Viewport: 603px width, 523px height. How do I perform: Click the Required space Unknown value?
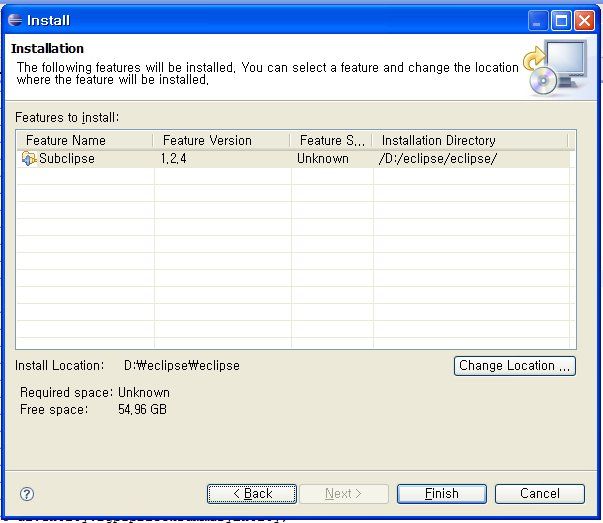[x=144, y=393]
